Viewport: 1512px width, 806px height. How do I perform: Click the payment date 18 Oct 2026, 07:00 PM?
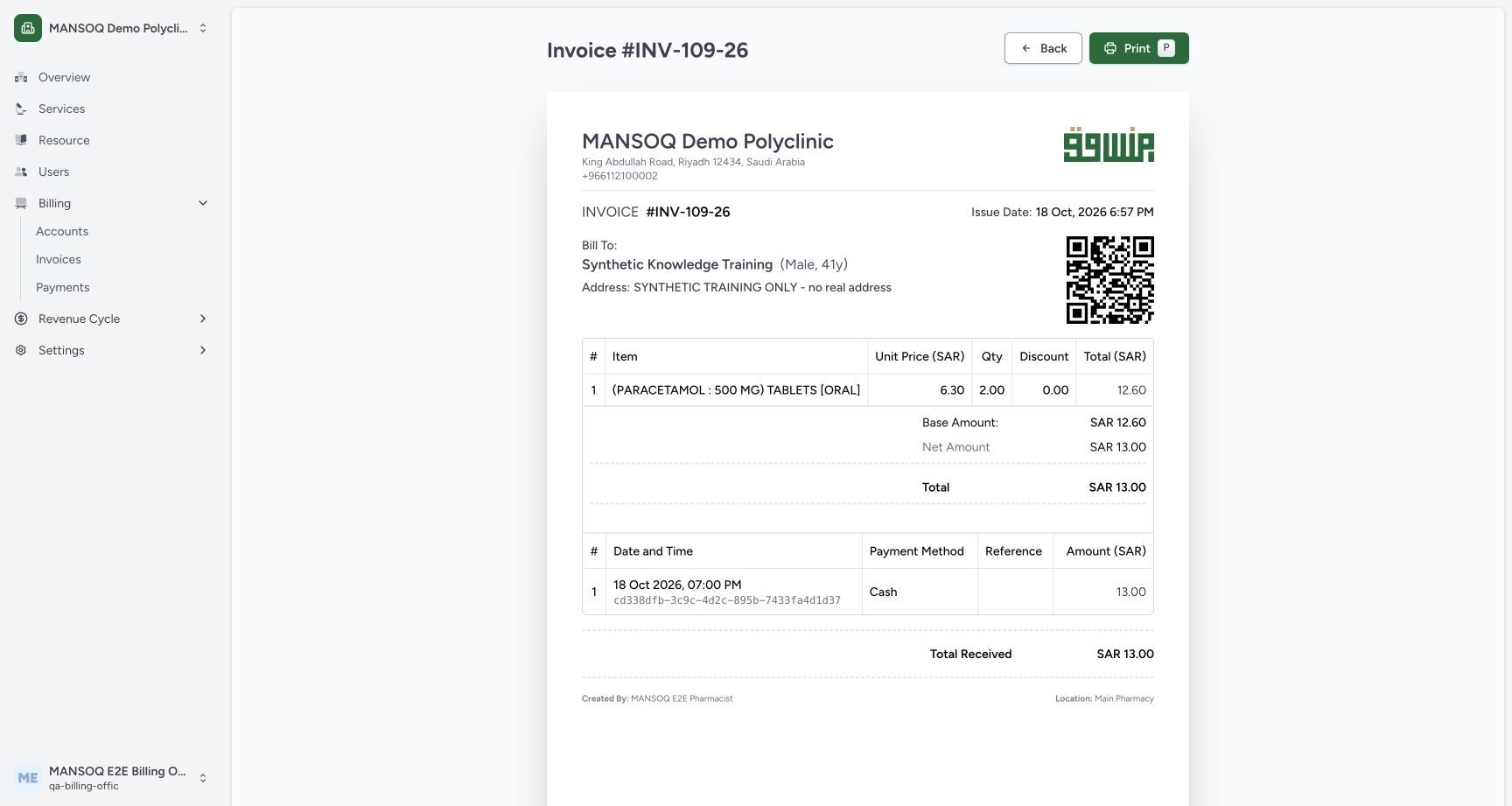(677, 585)
